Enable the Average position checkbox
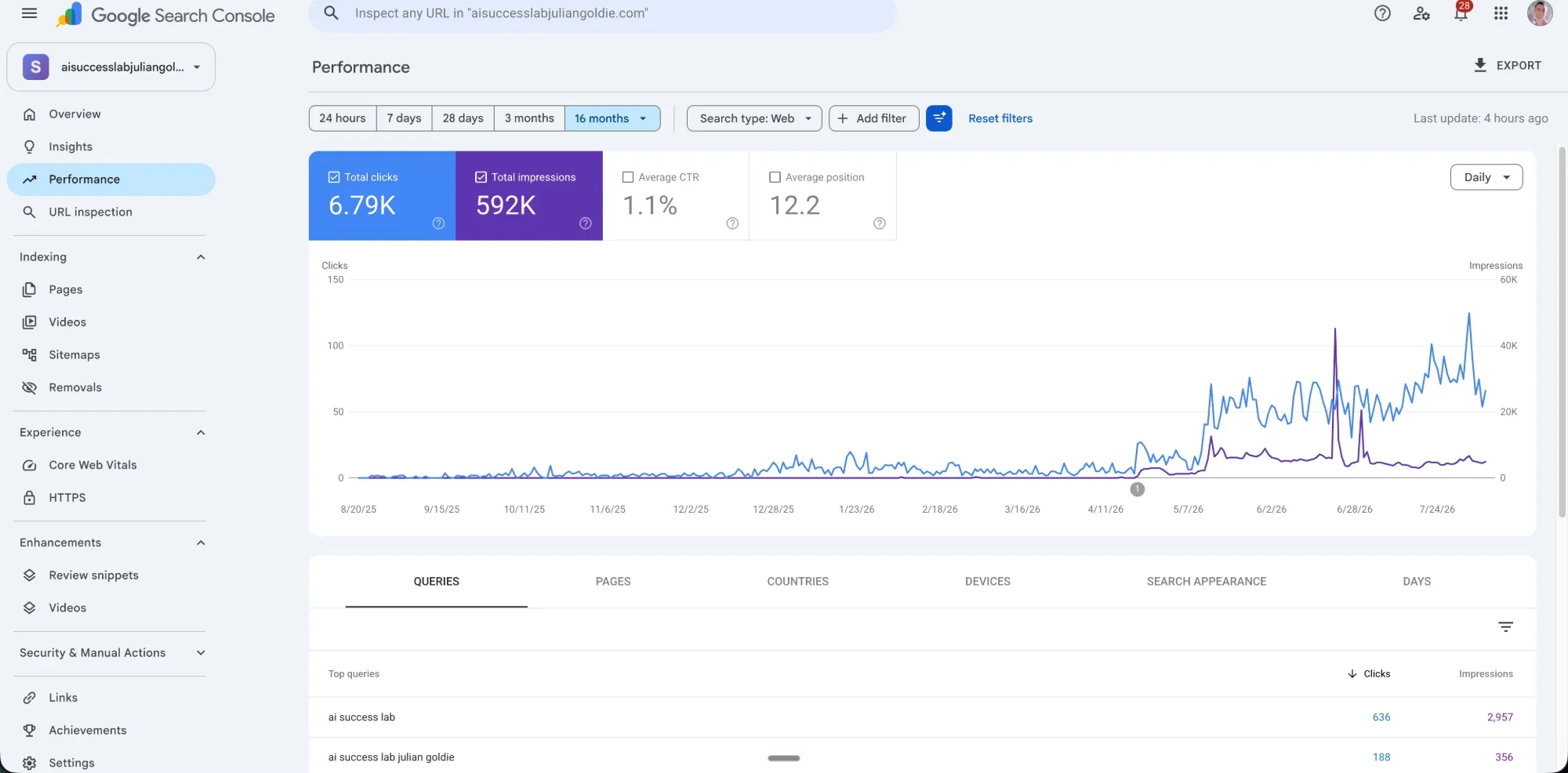This screenshot has width=1568, height=773. (775, 177)
